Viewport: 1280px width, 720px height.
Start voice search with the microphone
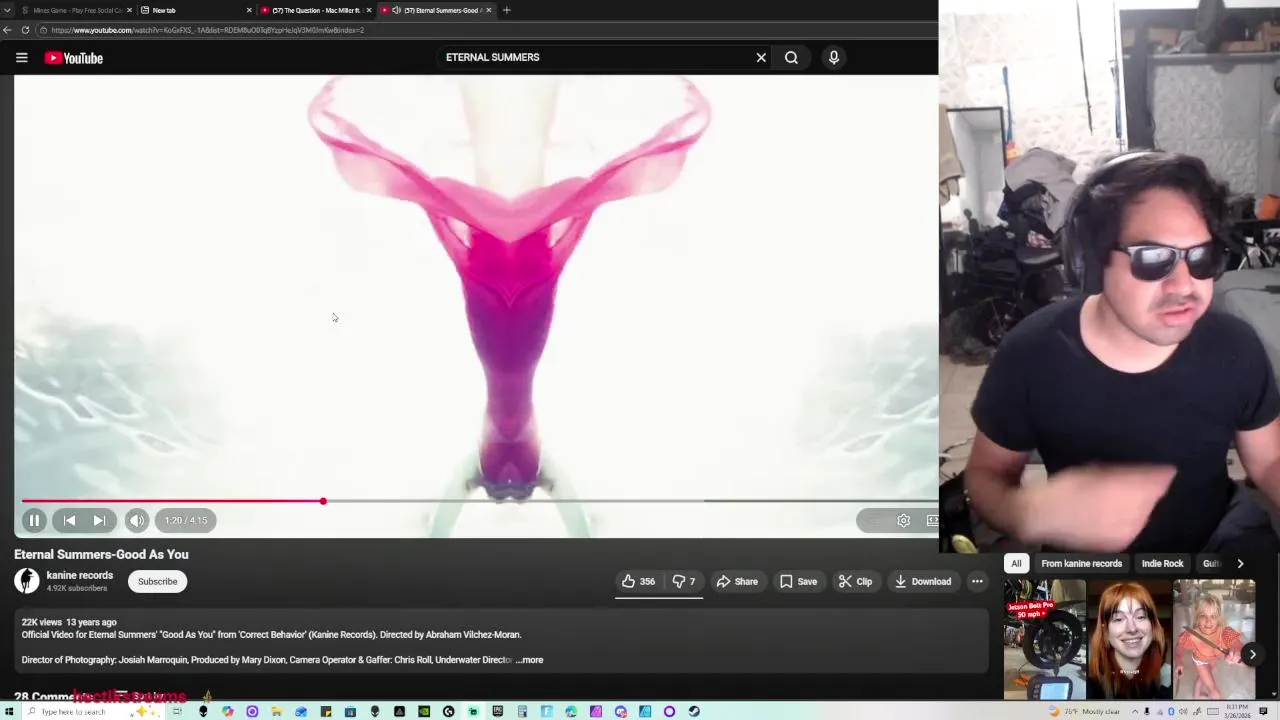(x=834, y=58)
